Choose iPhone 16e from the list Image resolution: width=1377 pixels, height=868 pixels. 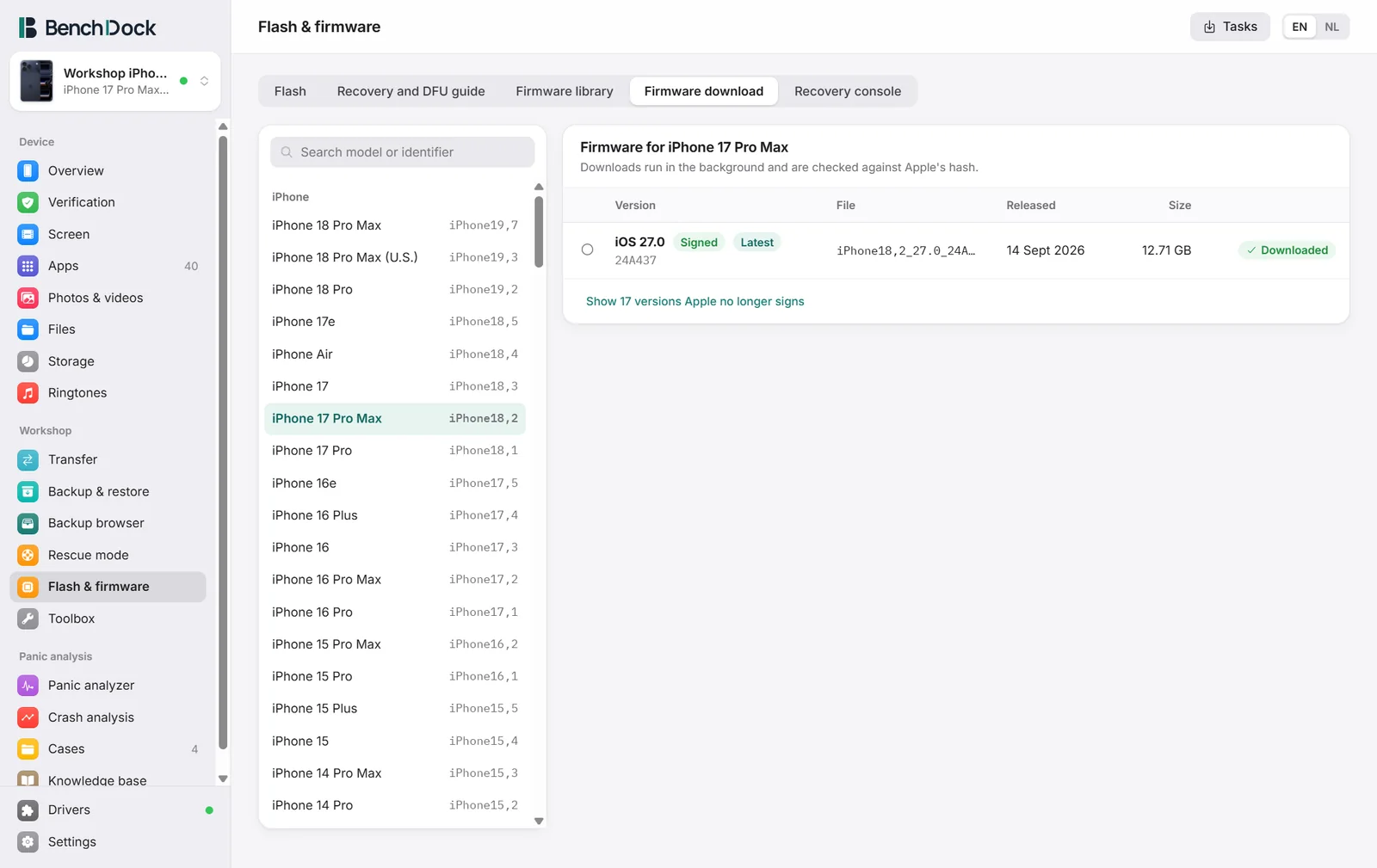point(395,483)
